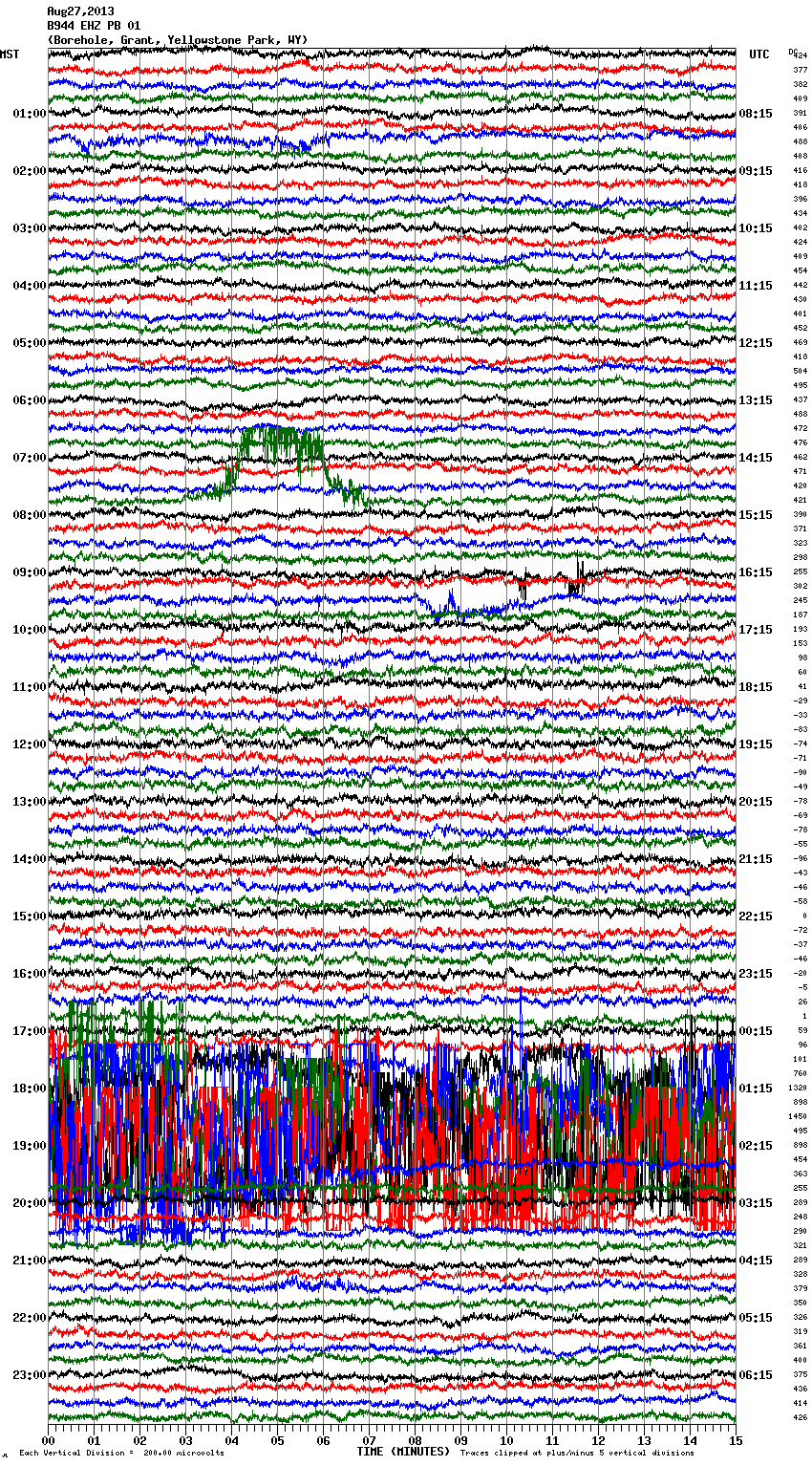Click the date header 'Aug27,2013'
The width and height of the screenshot is (812, 1466).
80,11
